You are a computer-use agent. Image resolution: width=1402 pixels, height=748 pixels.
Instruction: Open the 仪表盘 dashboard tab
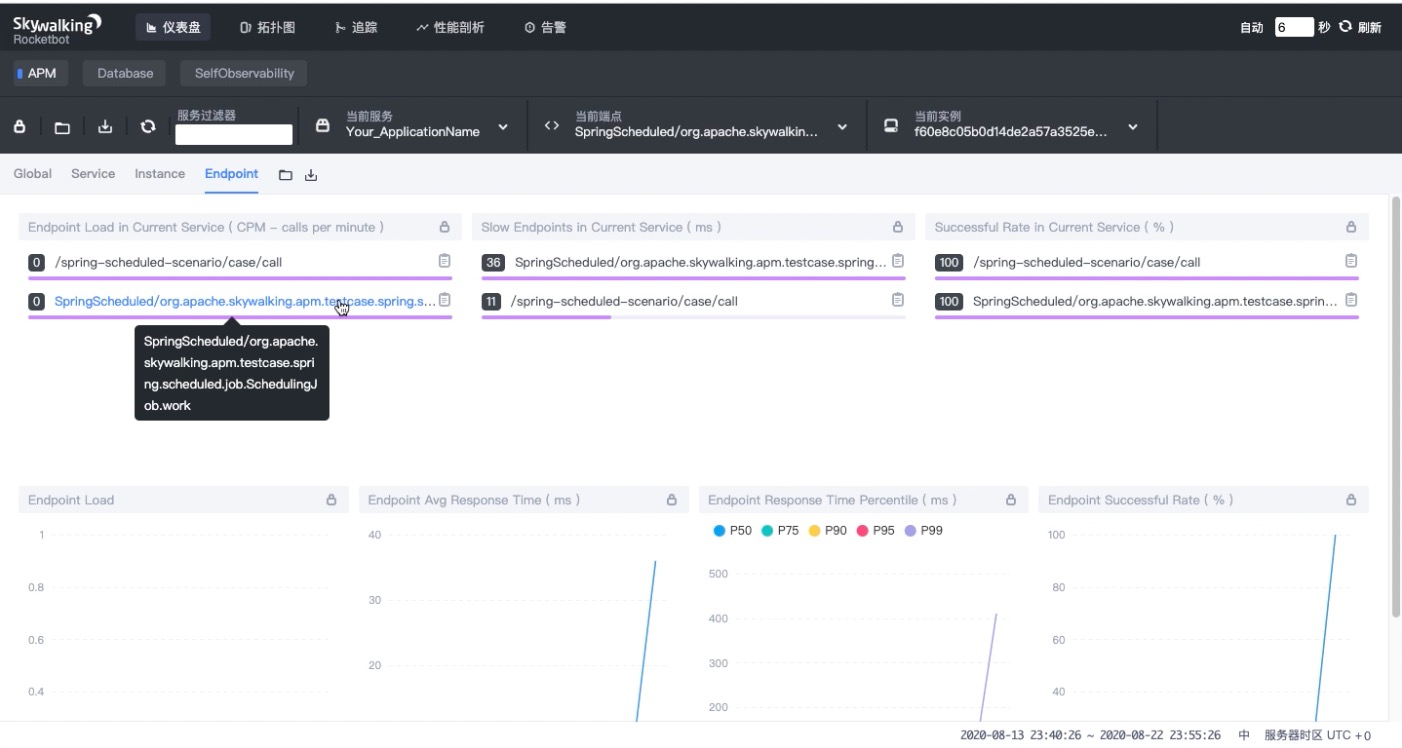coord(173,27)
